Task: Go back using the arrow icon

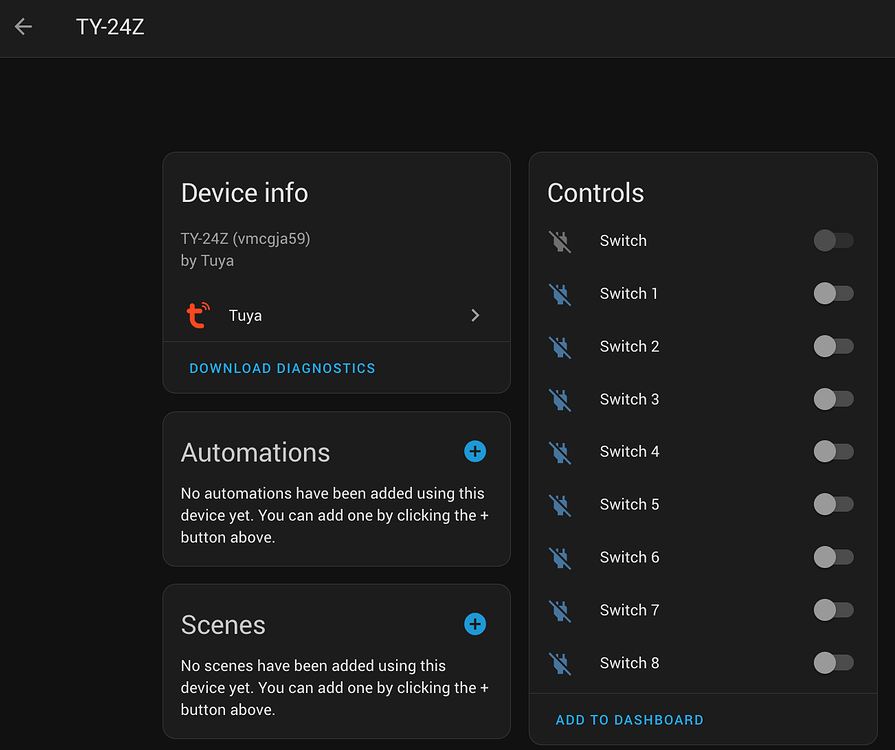Action: (x=23, y=26)
